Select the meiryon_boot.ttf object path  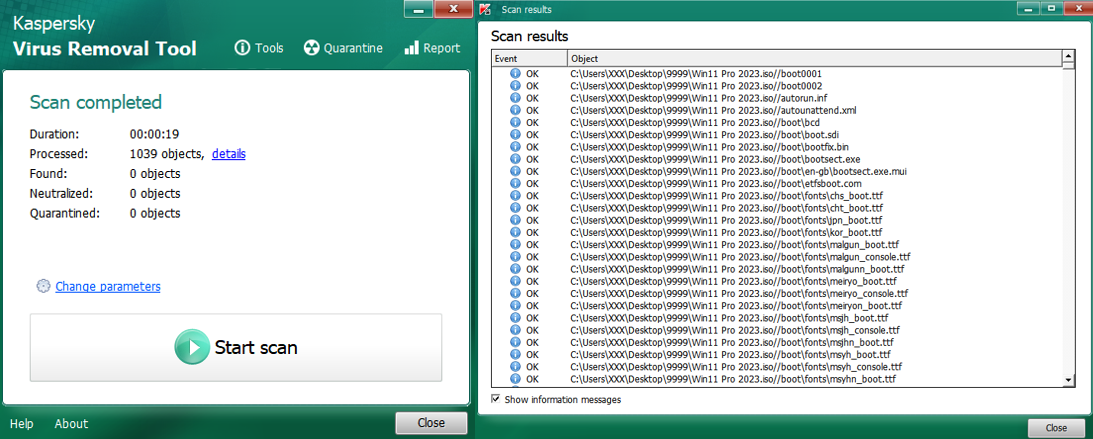pyautogui.click(x=737, y=305)
